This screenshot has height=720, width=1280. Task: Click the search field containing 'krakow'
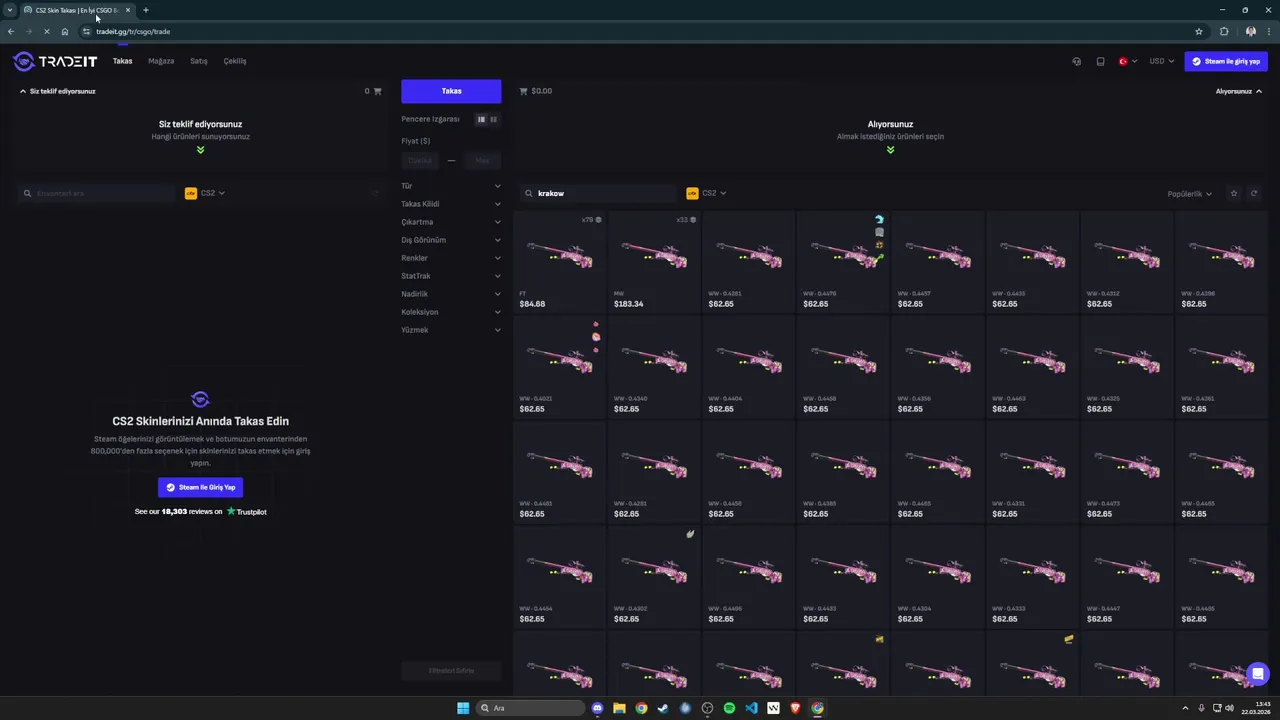[599, 193]
